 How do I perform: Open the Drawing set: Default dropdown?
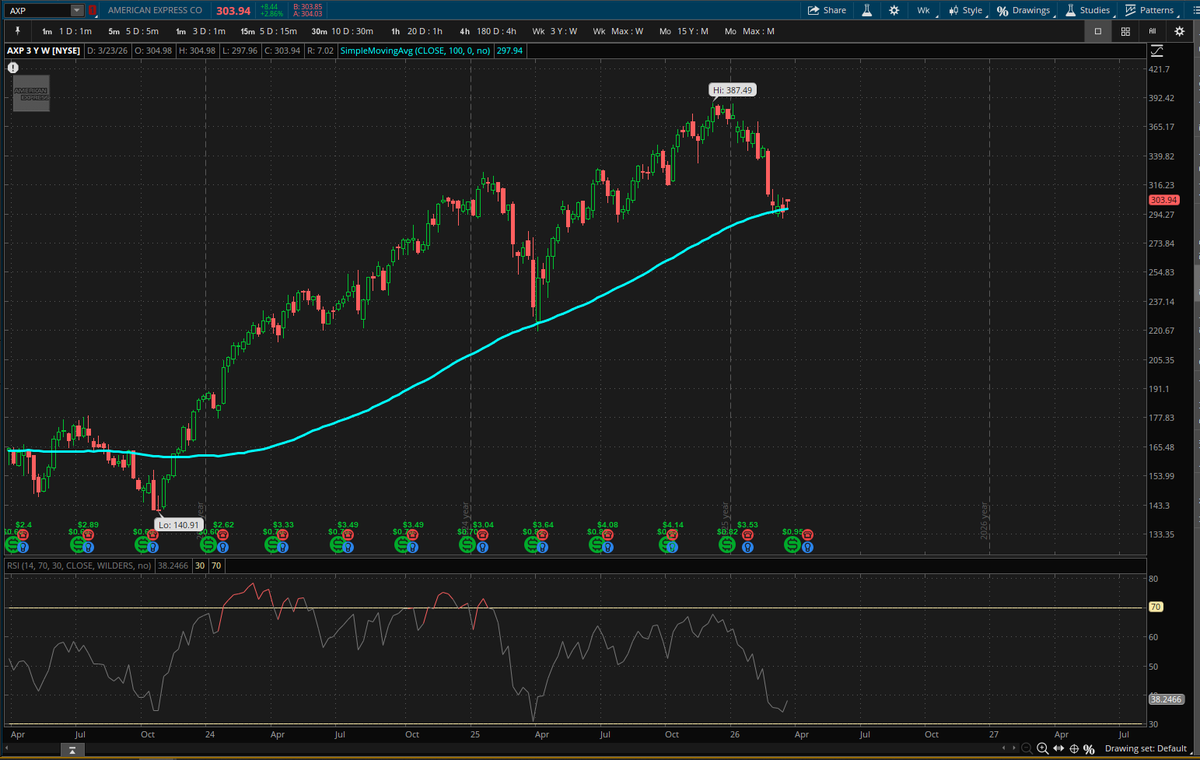pos(1150,749)
